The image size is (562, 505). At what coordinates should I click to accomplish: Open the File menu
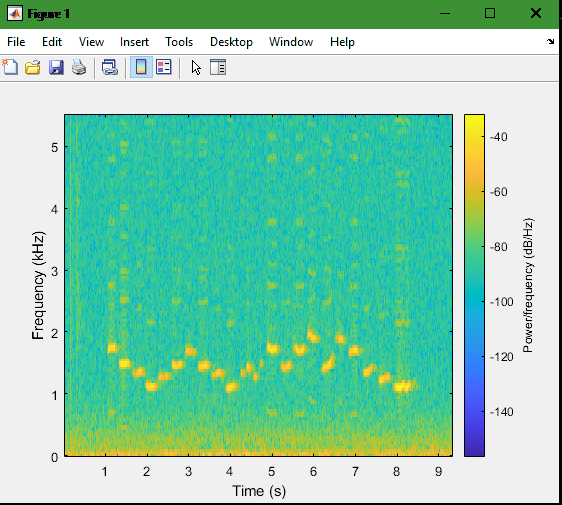tap(16, 42)
